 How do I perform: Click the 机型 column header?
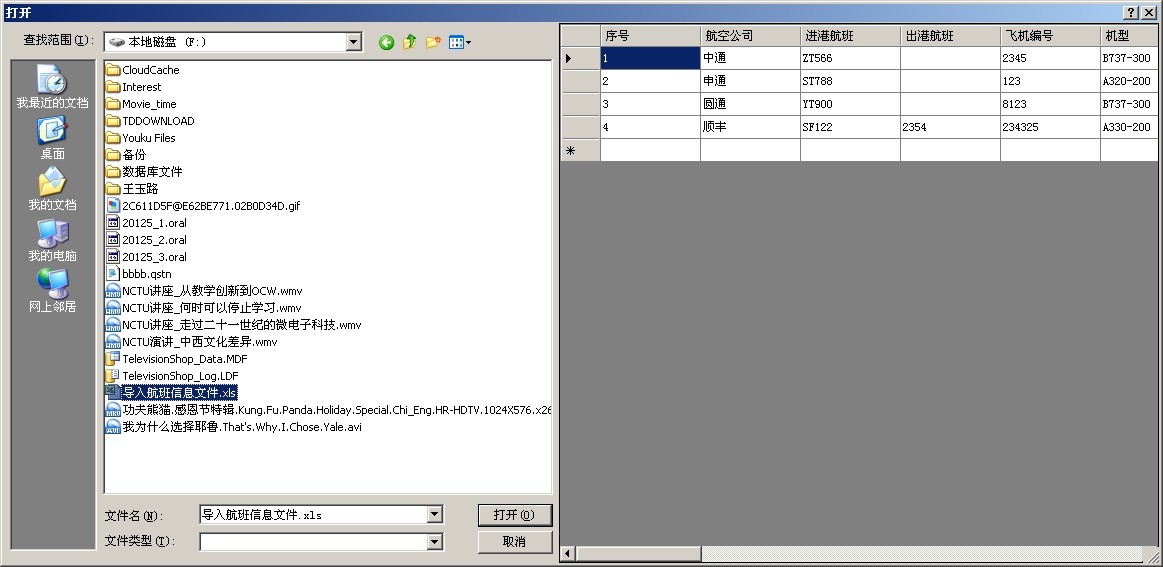[x=1130, y=36]
